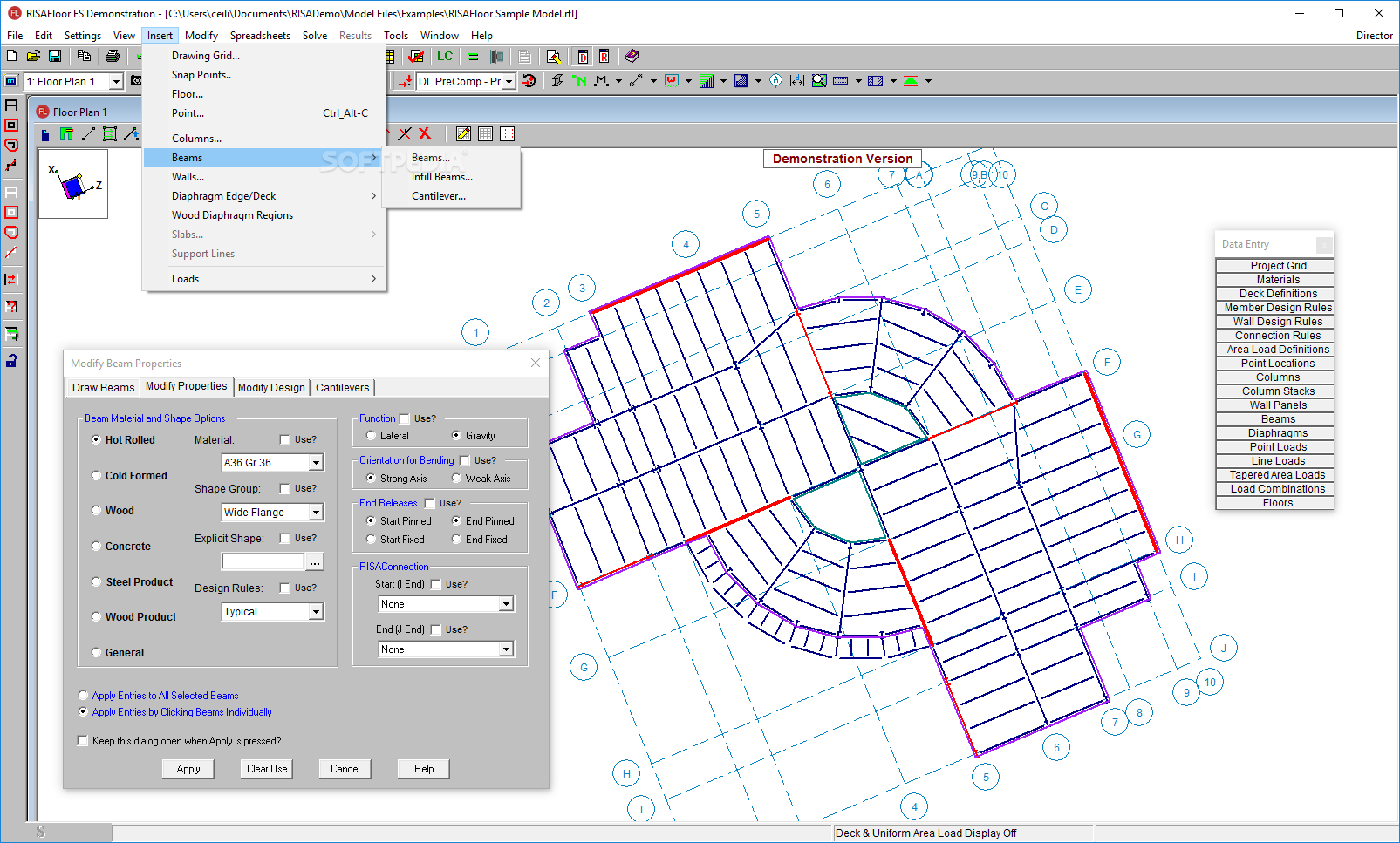Expand the Loads submenu in Insert menu
1400x843 pixels.
click(x=264, y=279)
